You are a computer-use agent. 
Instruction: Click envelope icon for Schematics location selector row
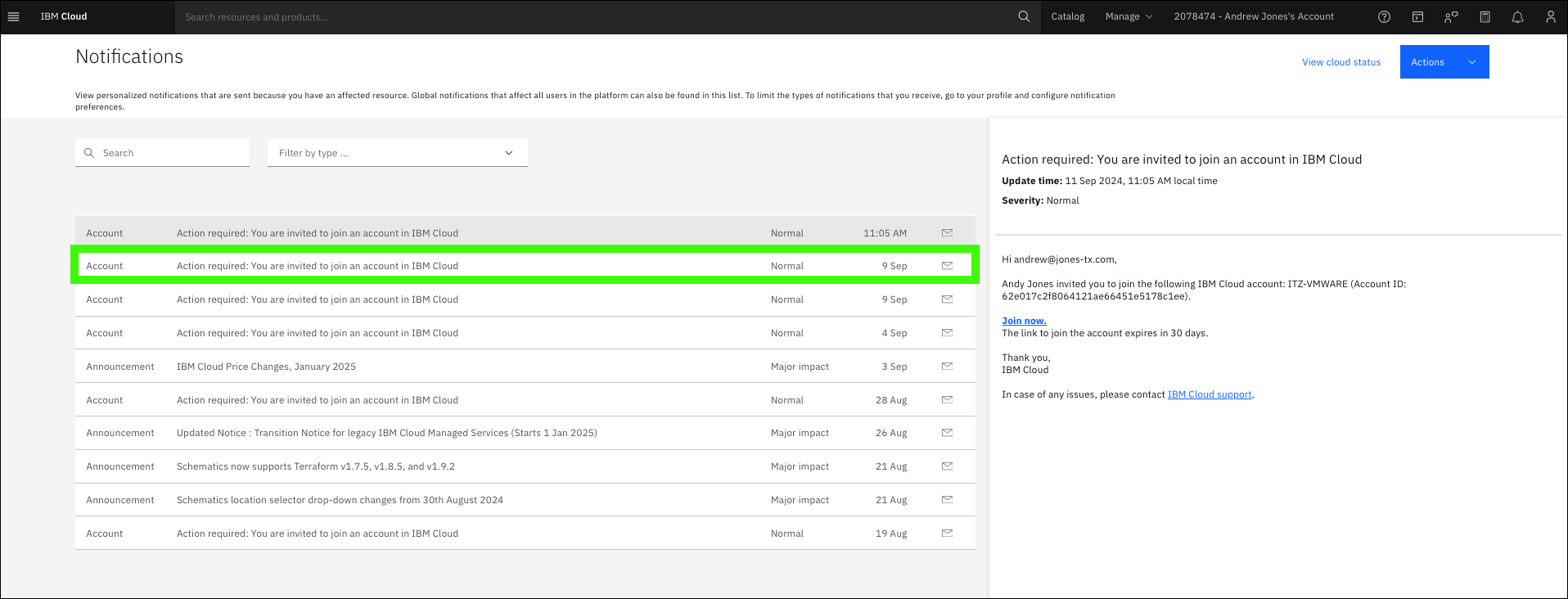point(947,500)
